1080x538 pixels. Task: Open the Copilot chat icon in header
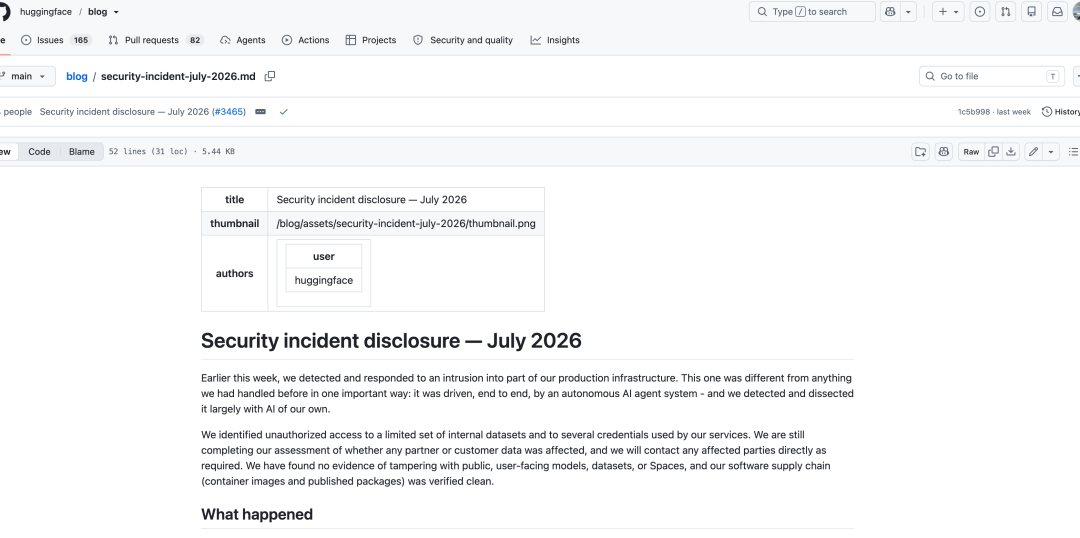click(x=891, y=12)
